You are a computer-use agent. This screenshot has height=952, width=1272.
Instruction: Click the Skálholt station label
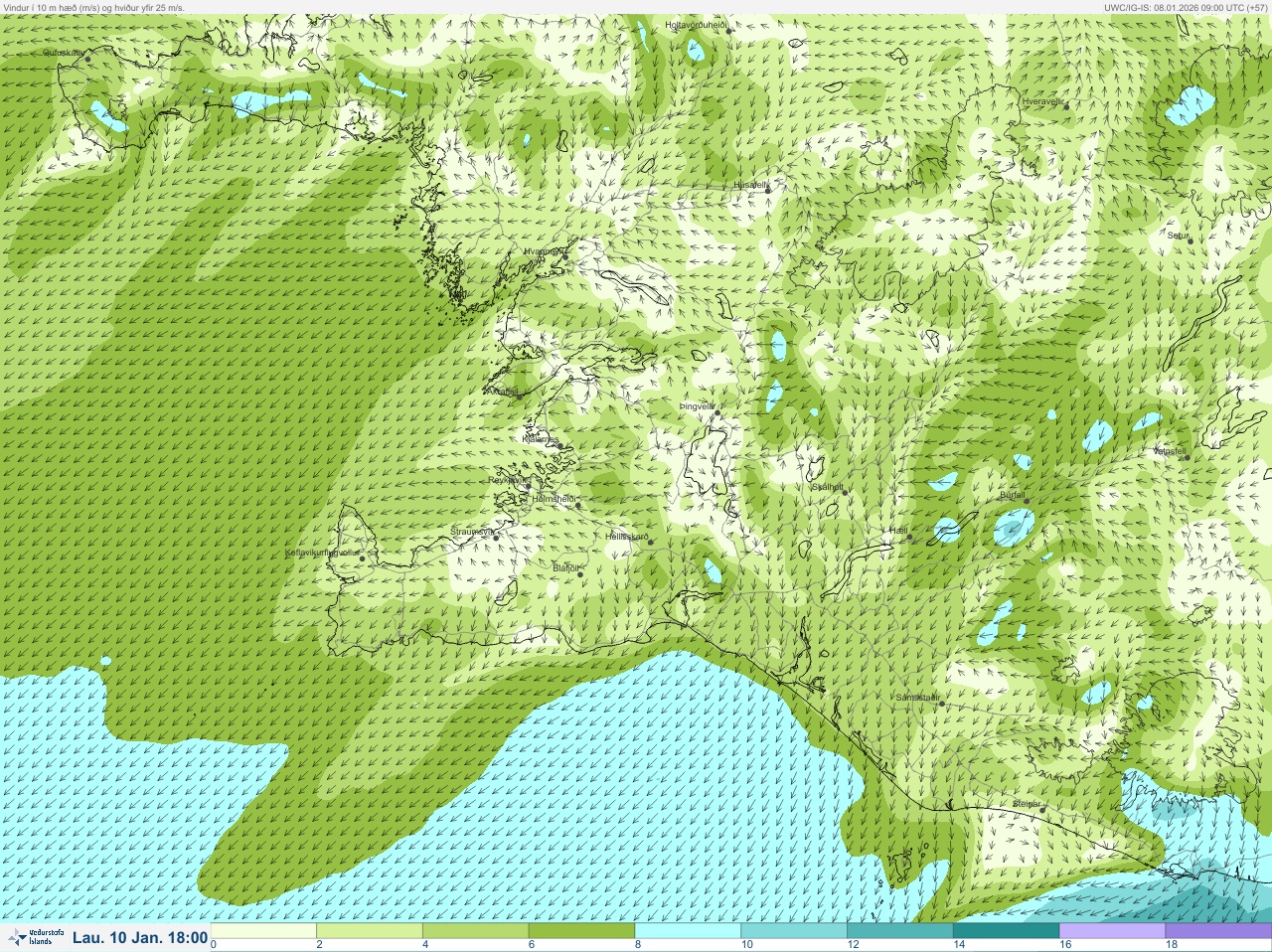point(828,487)
